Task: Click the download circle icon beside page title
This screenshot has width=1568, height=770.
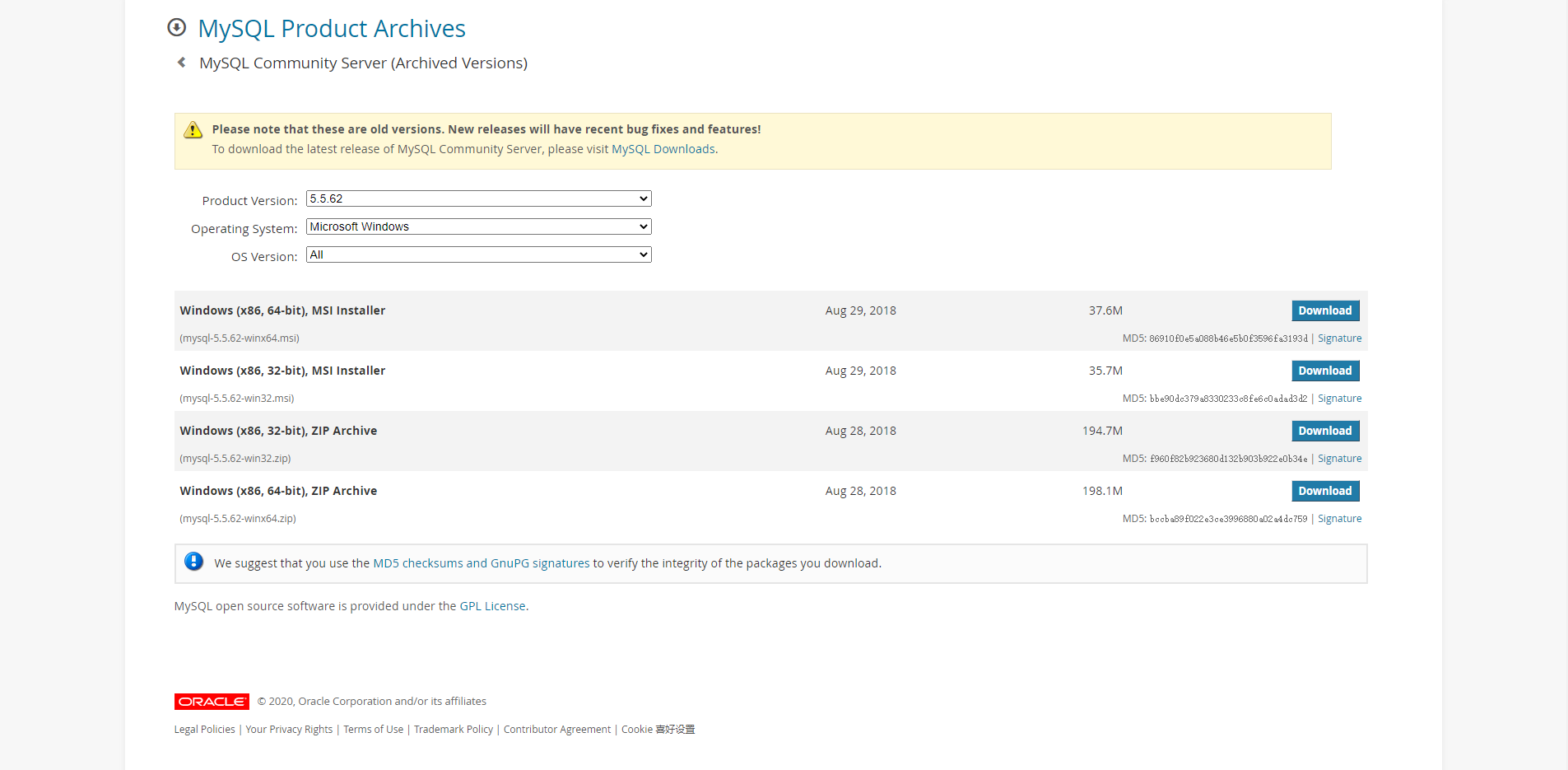Action: click(176, 27)
